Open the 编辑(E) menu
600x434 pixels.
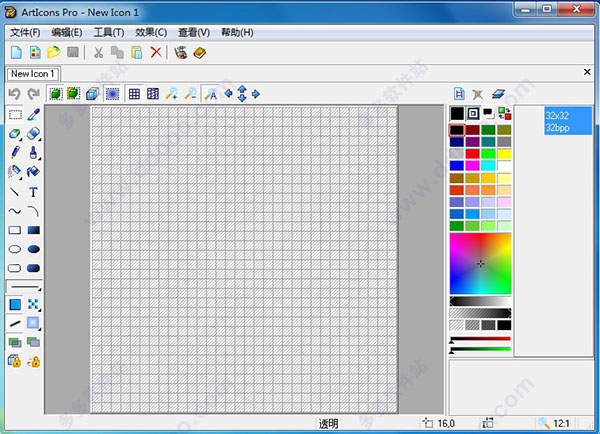coord(67,33)
